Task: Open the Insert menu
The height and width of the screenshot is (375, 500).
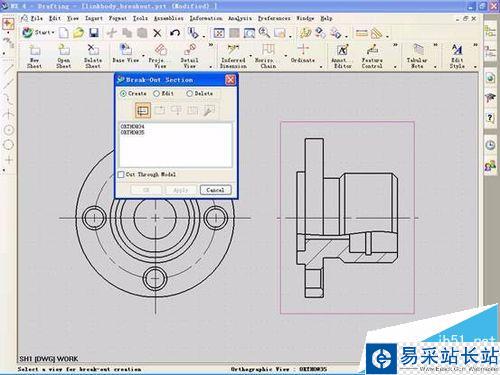Action: point(94,18)
